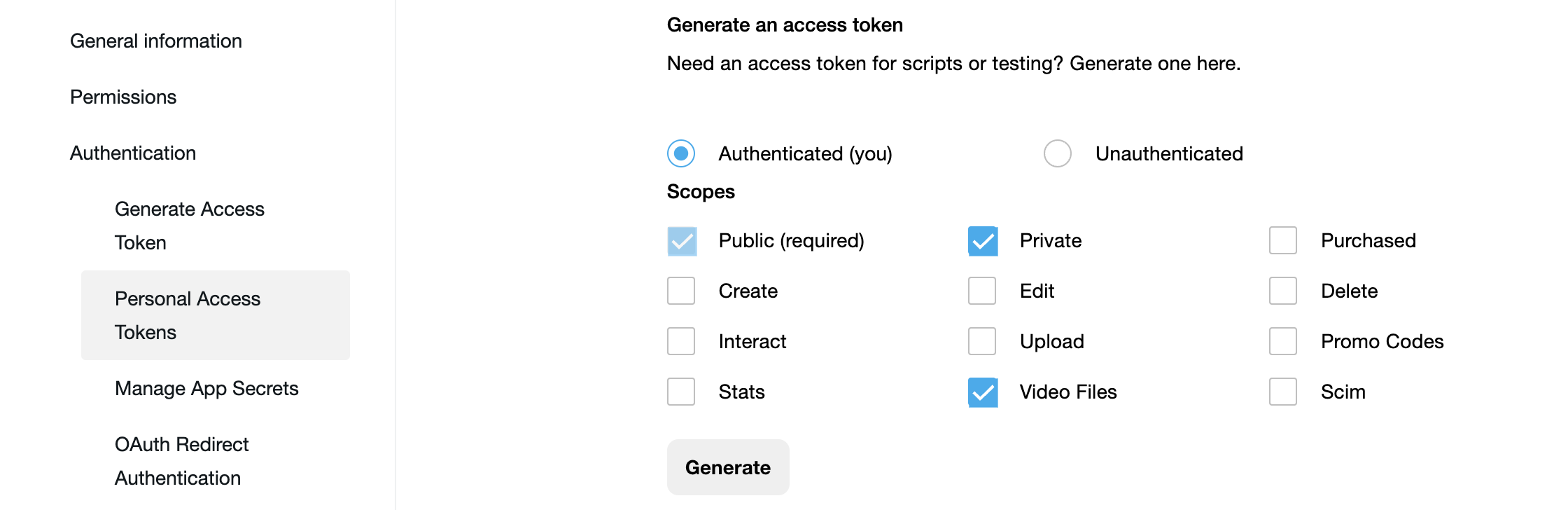Uncheck the Private scope checkbox
This screenshot has height=510, width=1568.
(x=983, y=241)
